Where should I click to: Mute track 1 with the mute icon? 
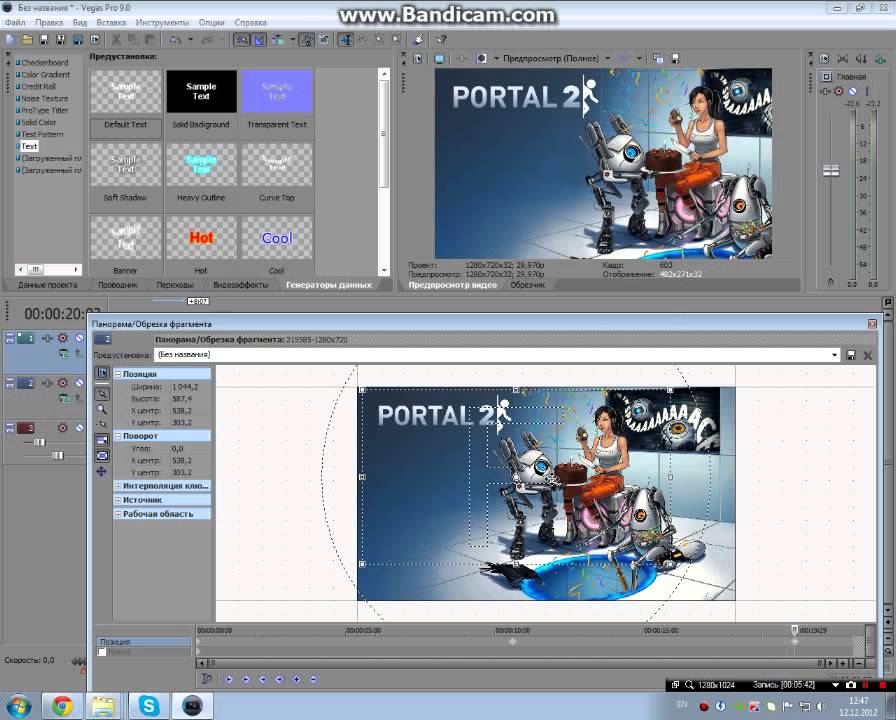coord(79,338)
